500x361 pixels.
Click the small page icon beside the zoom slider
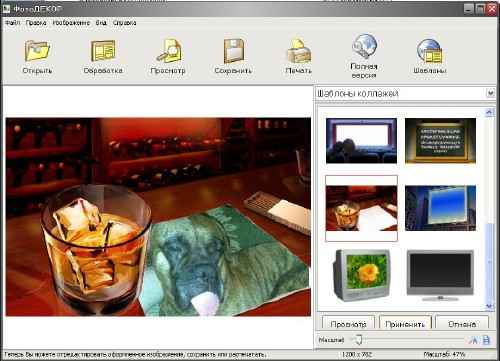pos(486,340)
